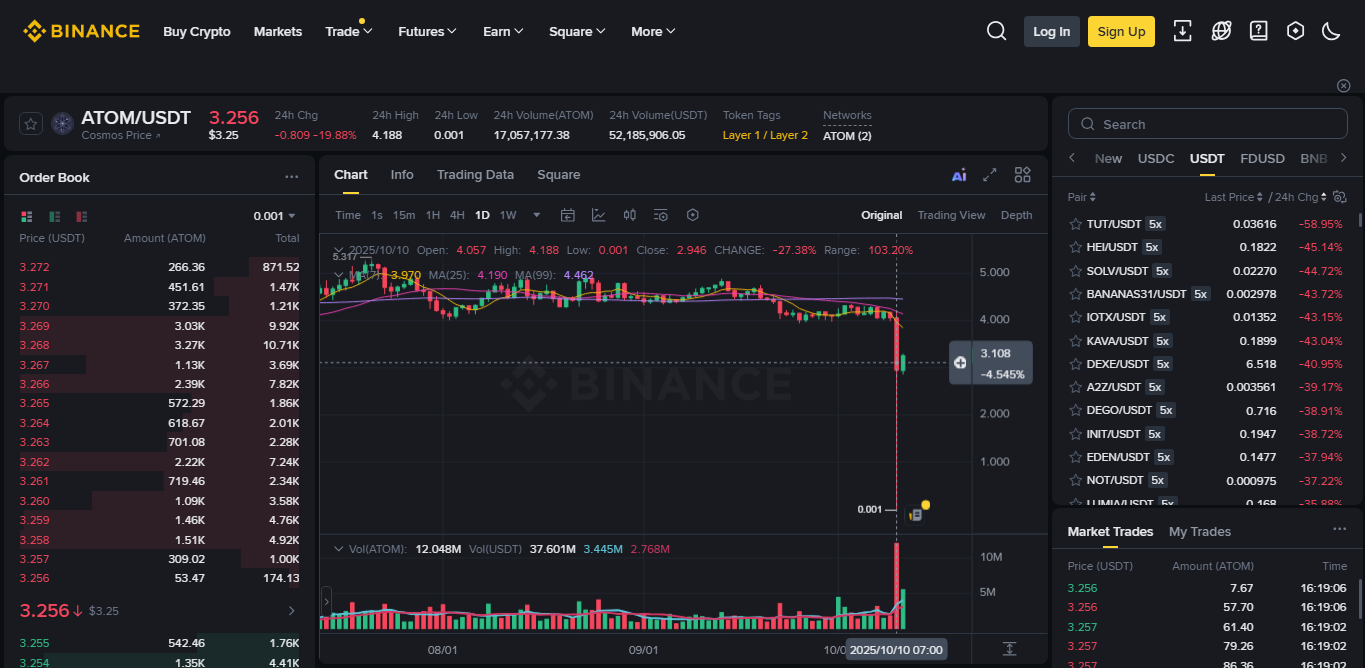Click the candlestick chart style icon
Screen dimensions: 1365x668
pyautogui.click(x=630, y=215)
